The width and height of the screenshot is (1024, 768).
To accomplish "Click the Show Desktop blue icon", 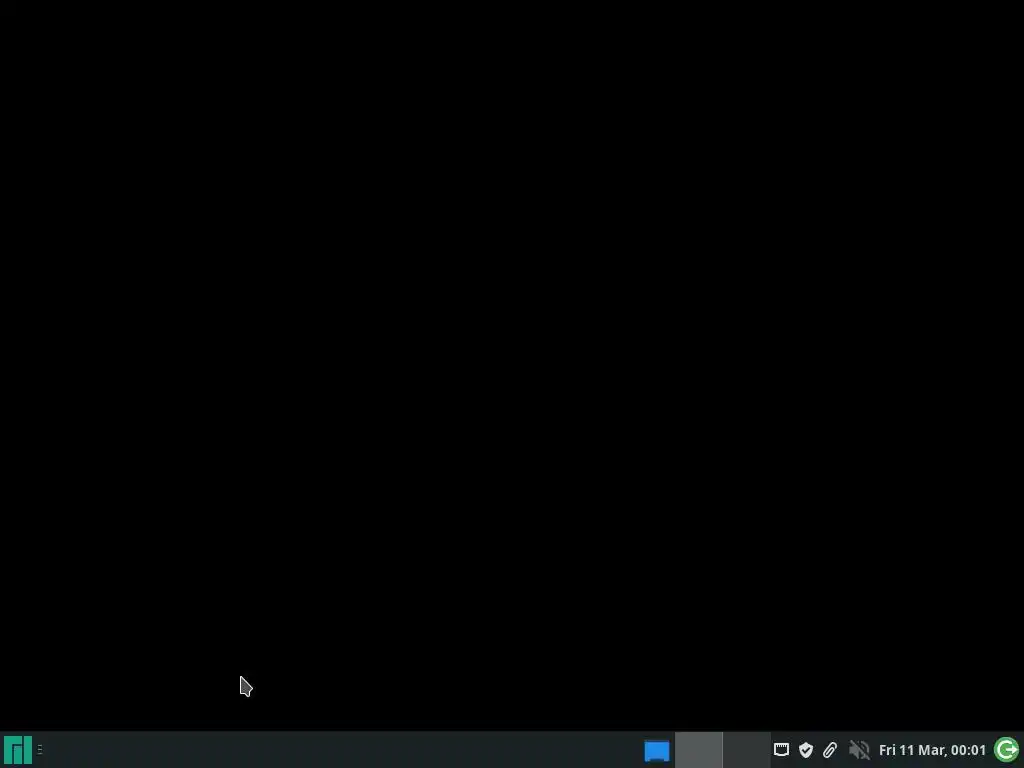I will click(657, 750).
